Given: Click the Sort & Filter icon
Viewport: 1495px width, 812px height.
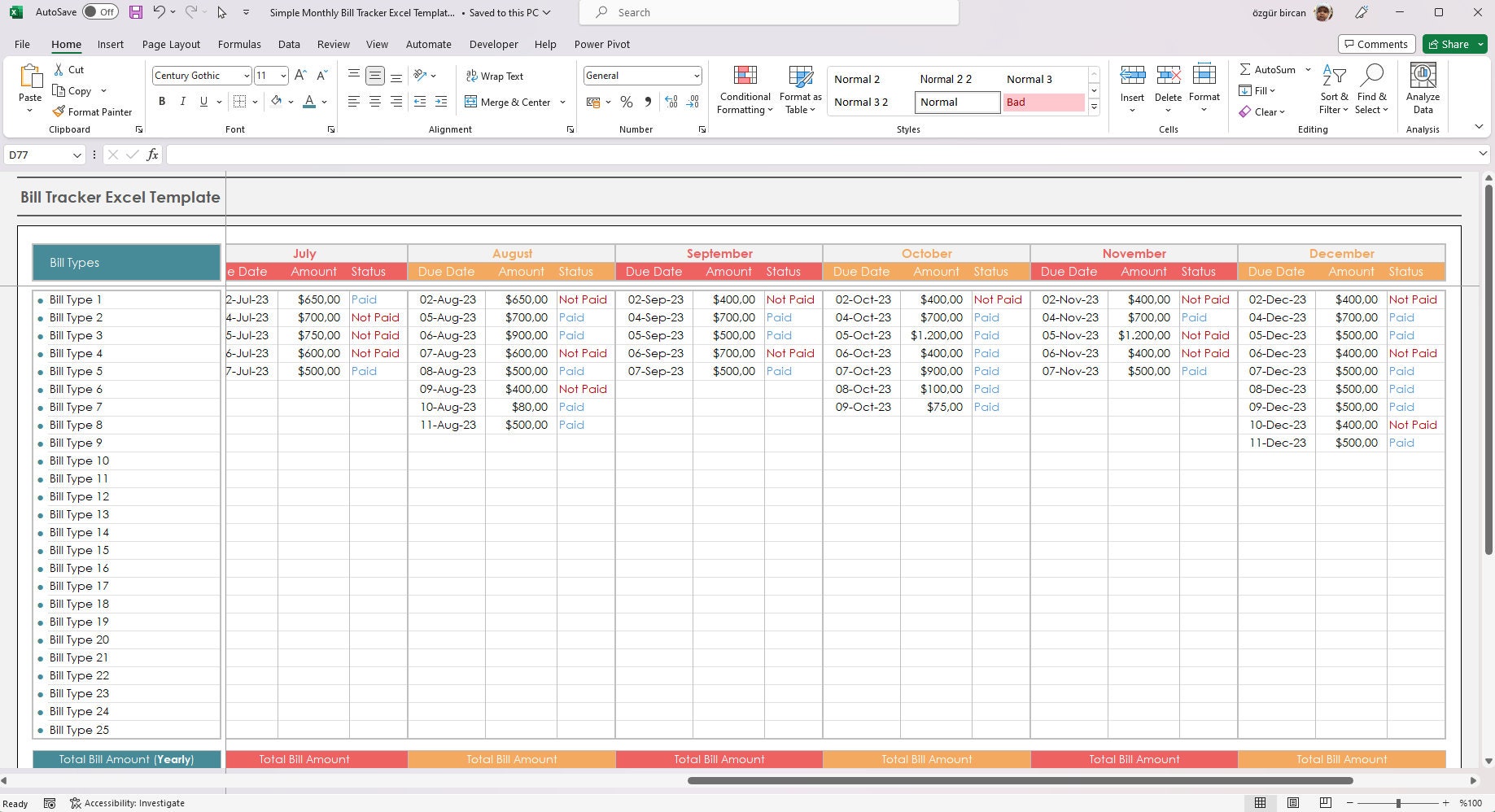Looking at the screenshot, I should coord(1334,76).
